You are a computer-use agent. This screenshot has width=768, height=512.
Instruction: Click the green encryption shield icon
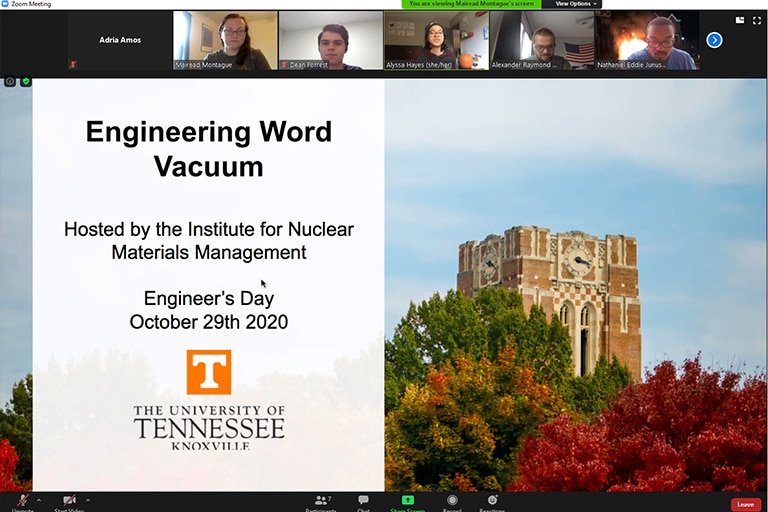coord(26,81)
